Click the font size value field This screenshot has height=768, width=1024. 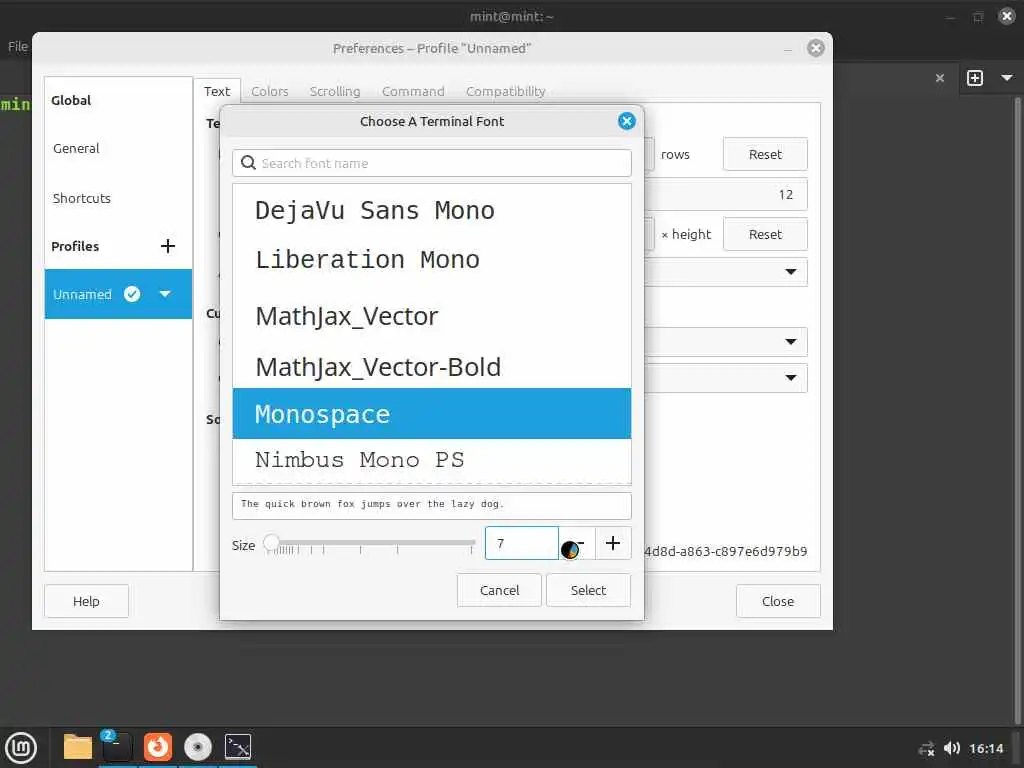coord(522,543)
